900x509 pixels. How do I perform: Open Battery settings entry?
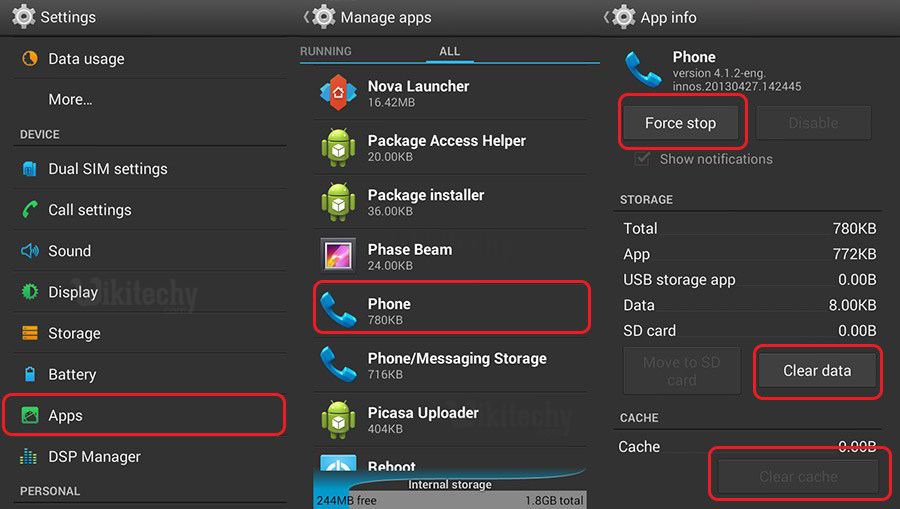(150, 374)
